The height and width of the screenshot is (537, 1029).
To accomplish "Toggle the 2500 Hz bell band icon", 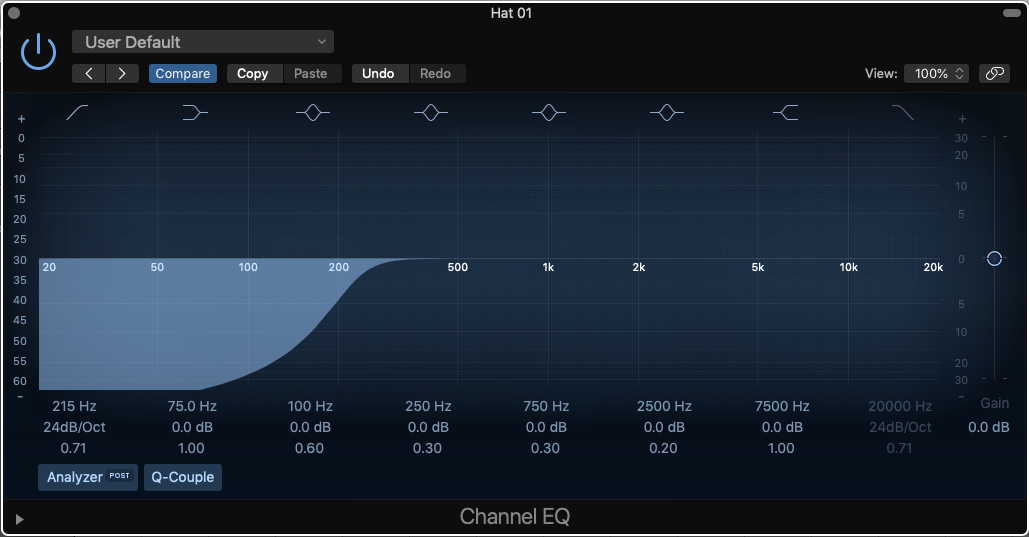I will [x=667, y=113].
